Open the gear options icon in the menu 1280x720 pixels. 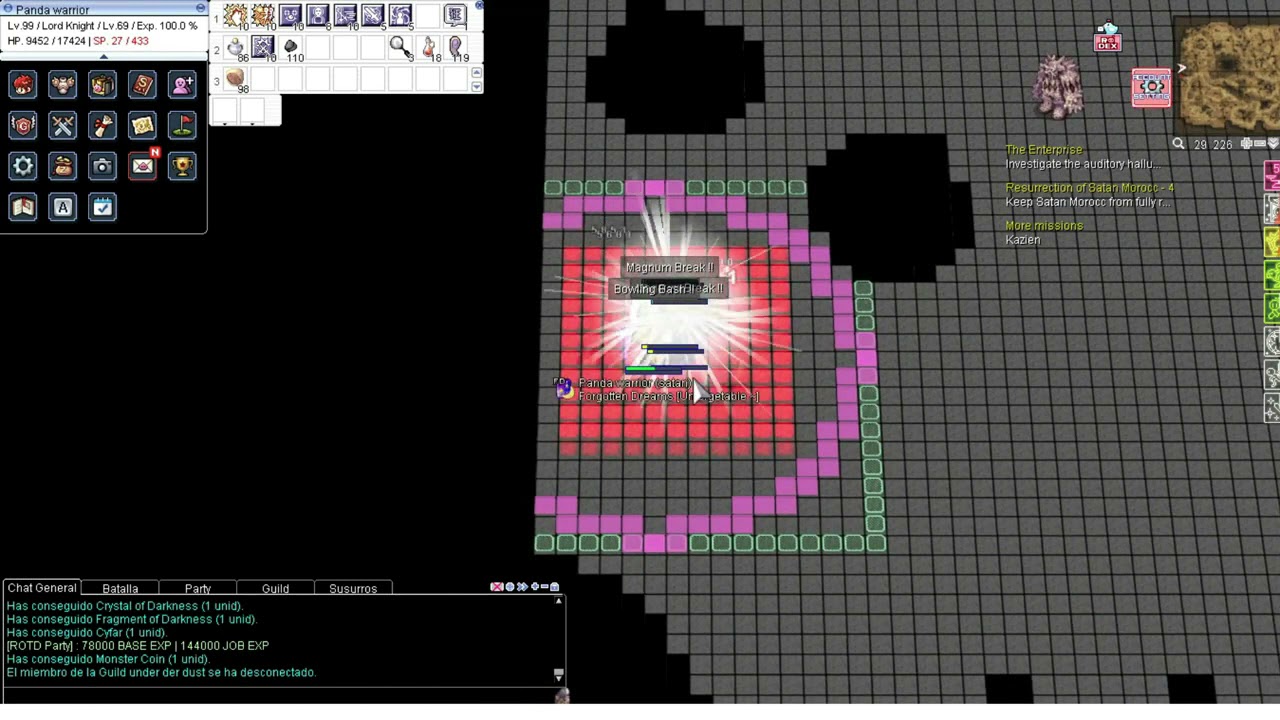(23, 166)
